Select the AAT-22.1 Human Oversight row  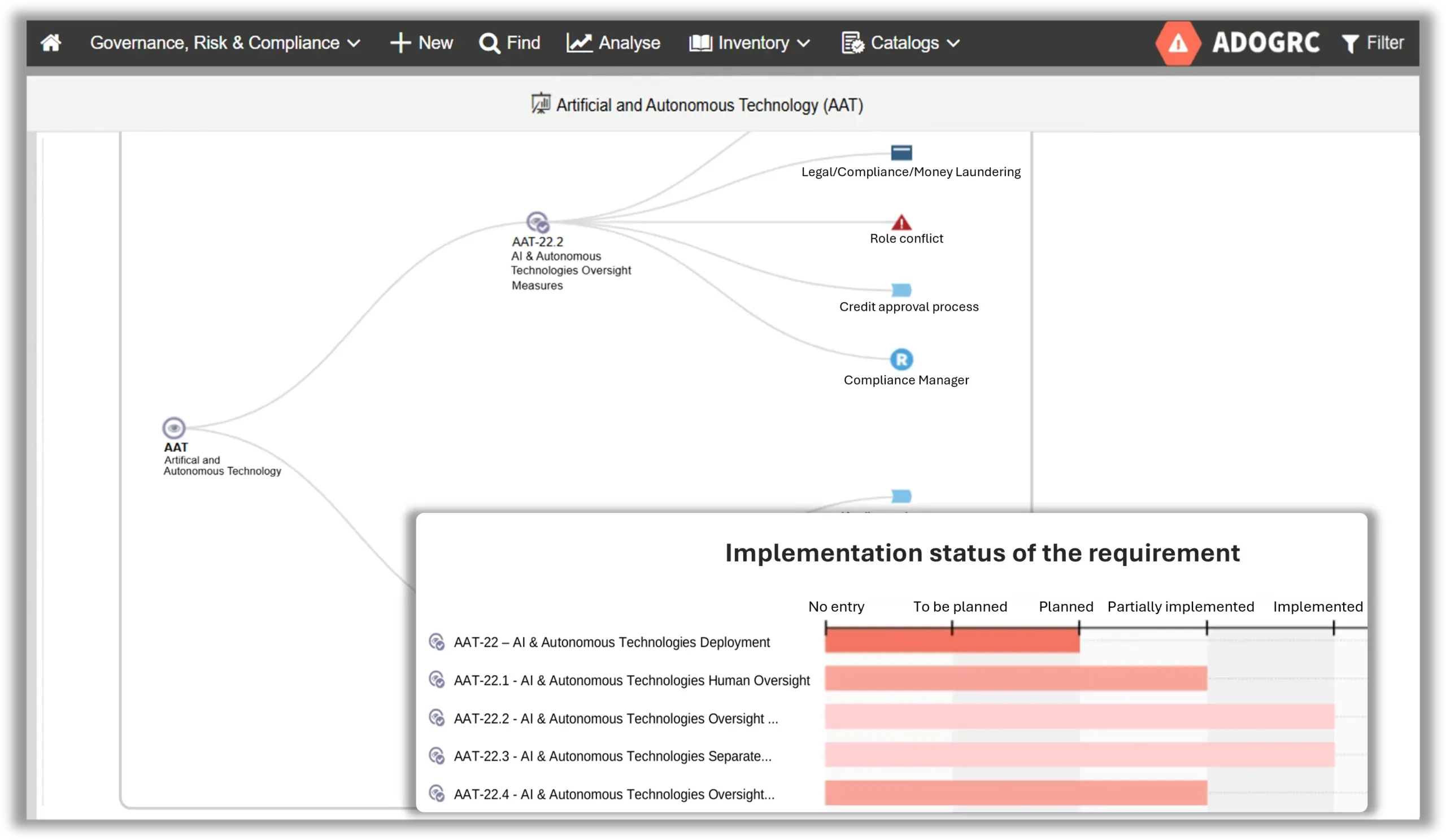tap(631, 680)
